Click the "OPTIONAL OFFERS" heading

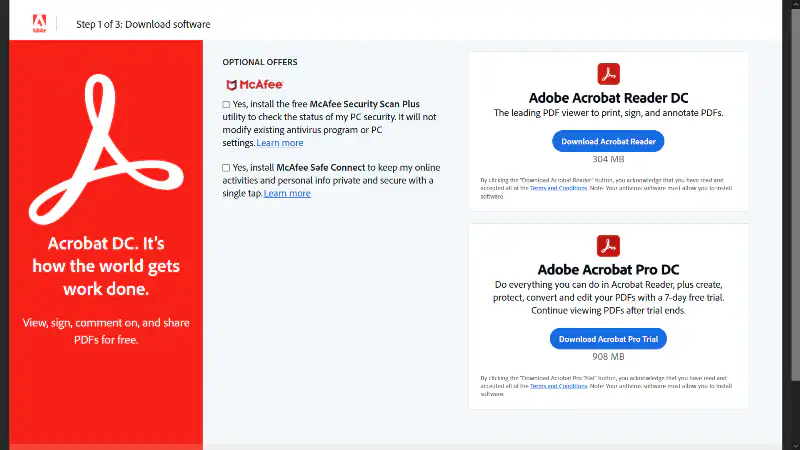(260, 62)
